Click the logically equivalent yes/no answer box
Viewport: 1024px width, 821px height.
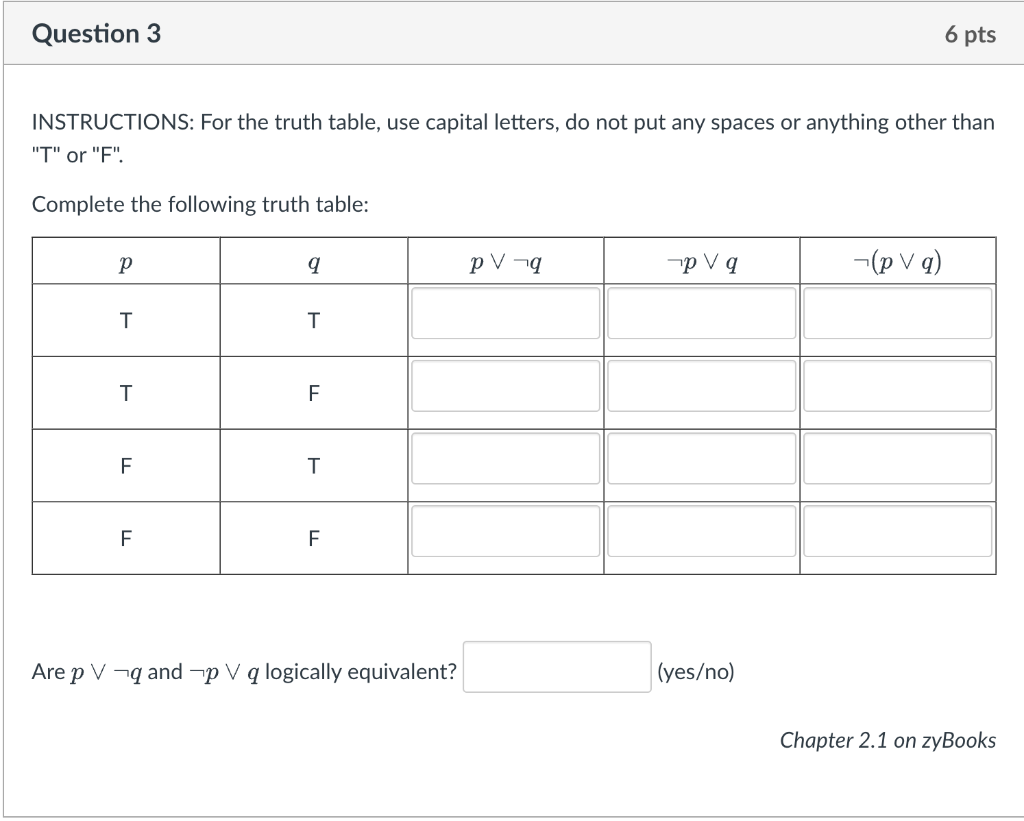[x=557, y=667]
